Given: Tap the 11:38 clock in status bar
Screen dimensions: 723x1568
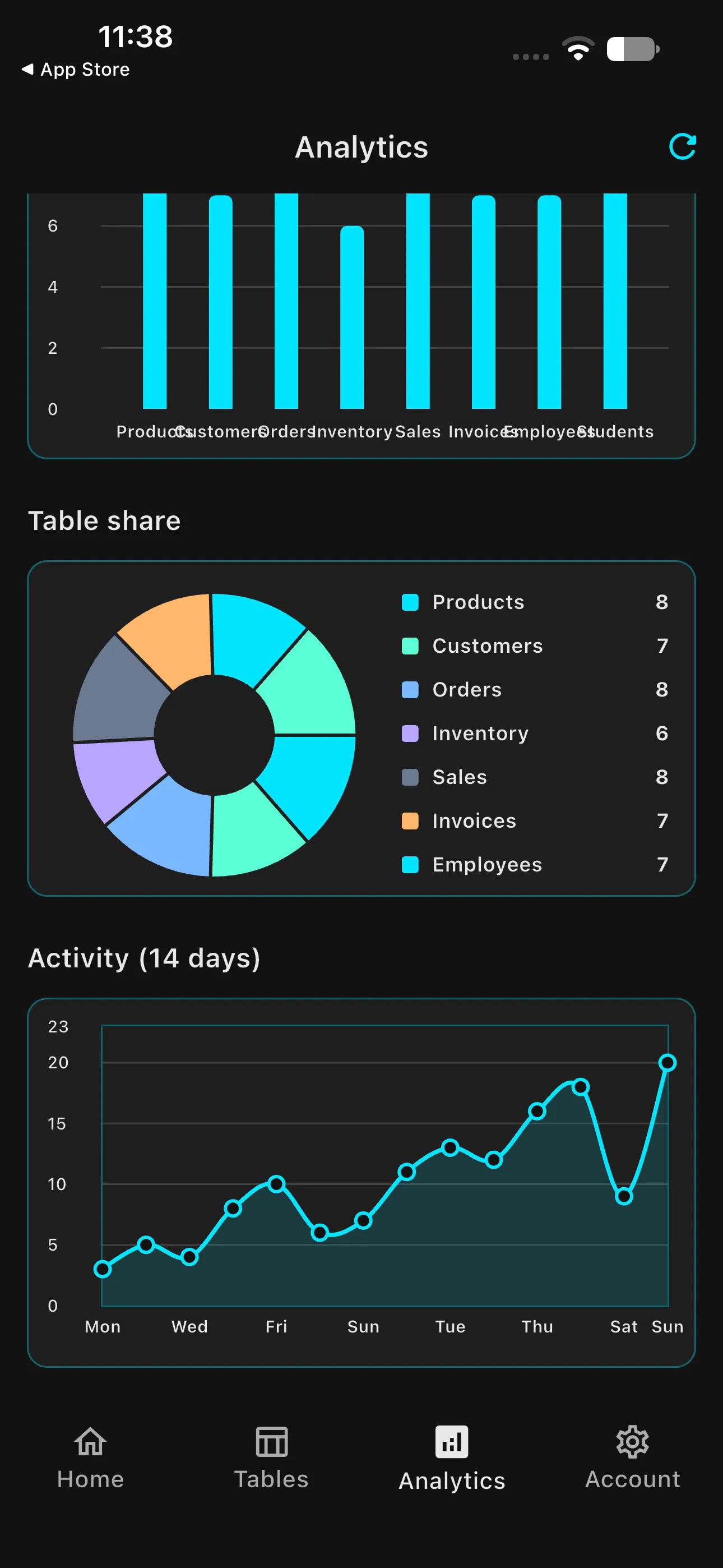Looking at the screenshot, I should (135, 36).
